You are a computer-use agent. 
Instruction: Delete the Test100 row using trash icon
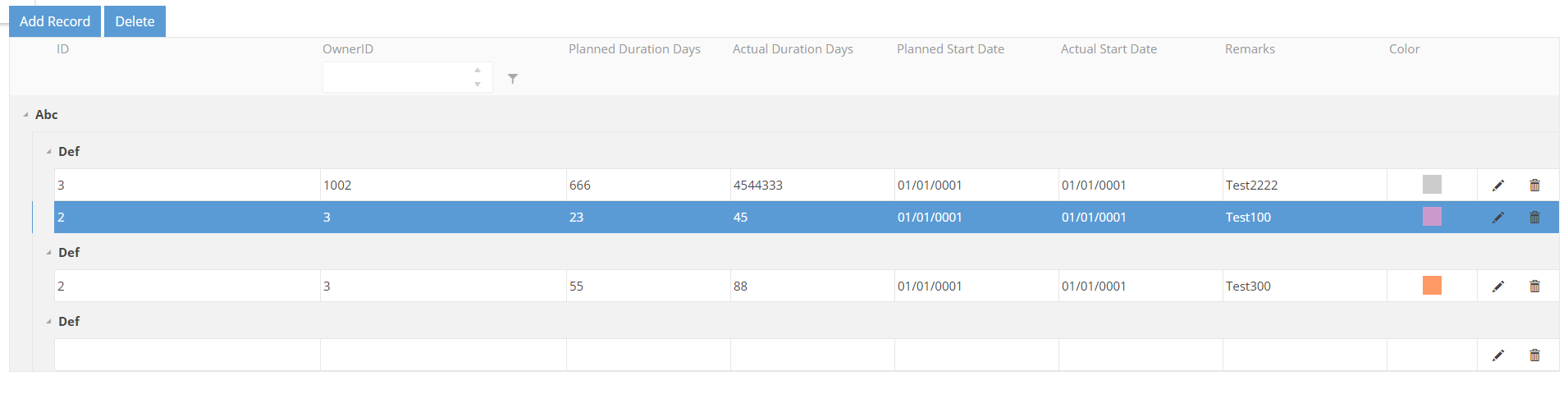pos(1534,218)
